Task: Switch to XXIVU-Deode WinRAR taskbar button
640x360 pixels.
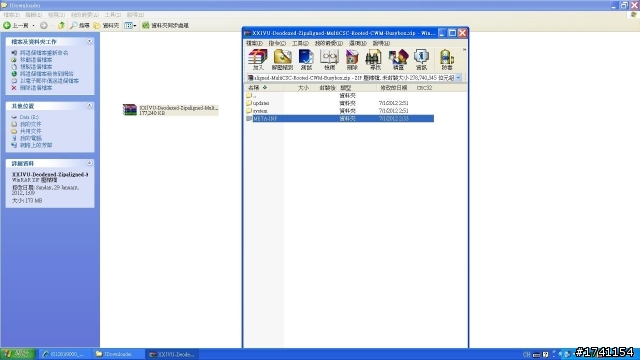Action: pos(172,354)
